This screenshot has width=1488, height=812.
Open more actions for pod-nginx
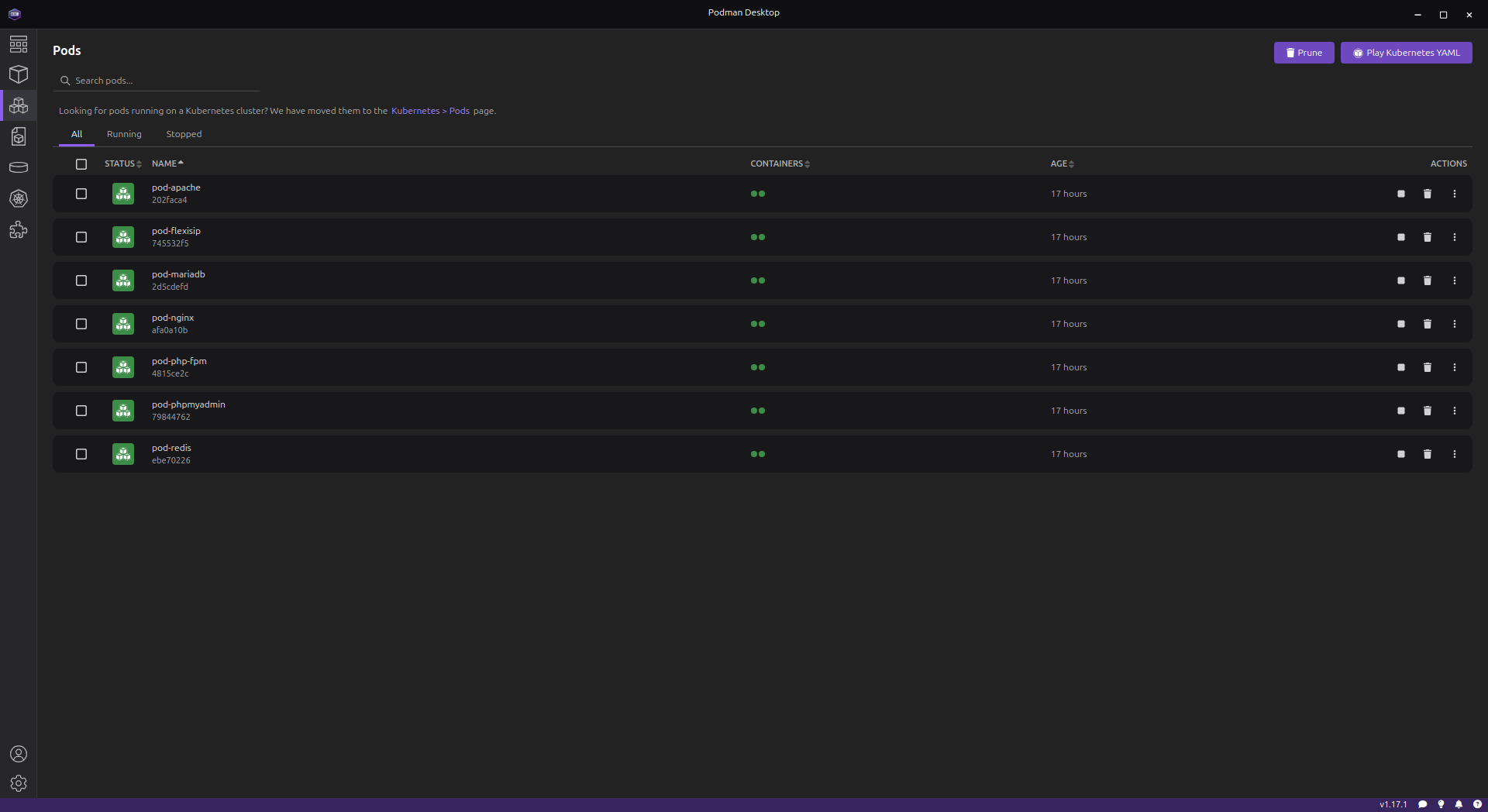pyautogui.click(x=1454, y=324)
